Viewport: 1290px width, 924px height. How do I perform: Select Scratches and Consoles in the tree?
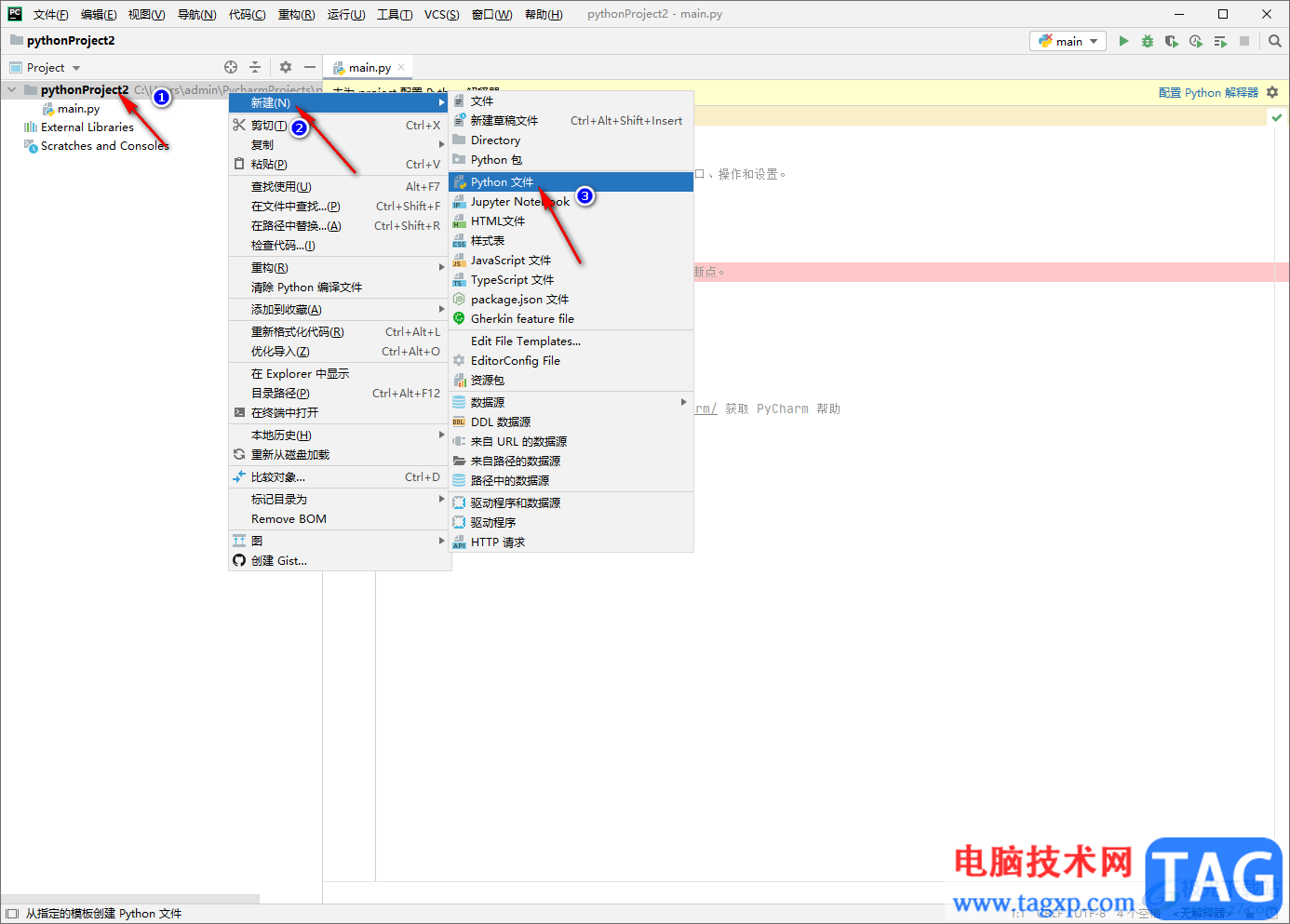click(104, 146)
